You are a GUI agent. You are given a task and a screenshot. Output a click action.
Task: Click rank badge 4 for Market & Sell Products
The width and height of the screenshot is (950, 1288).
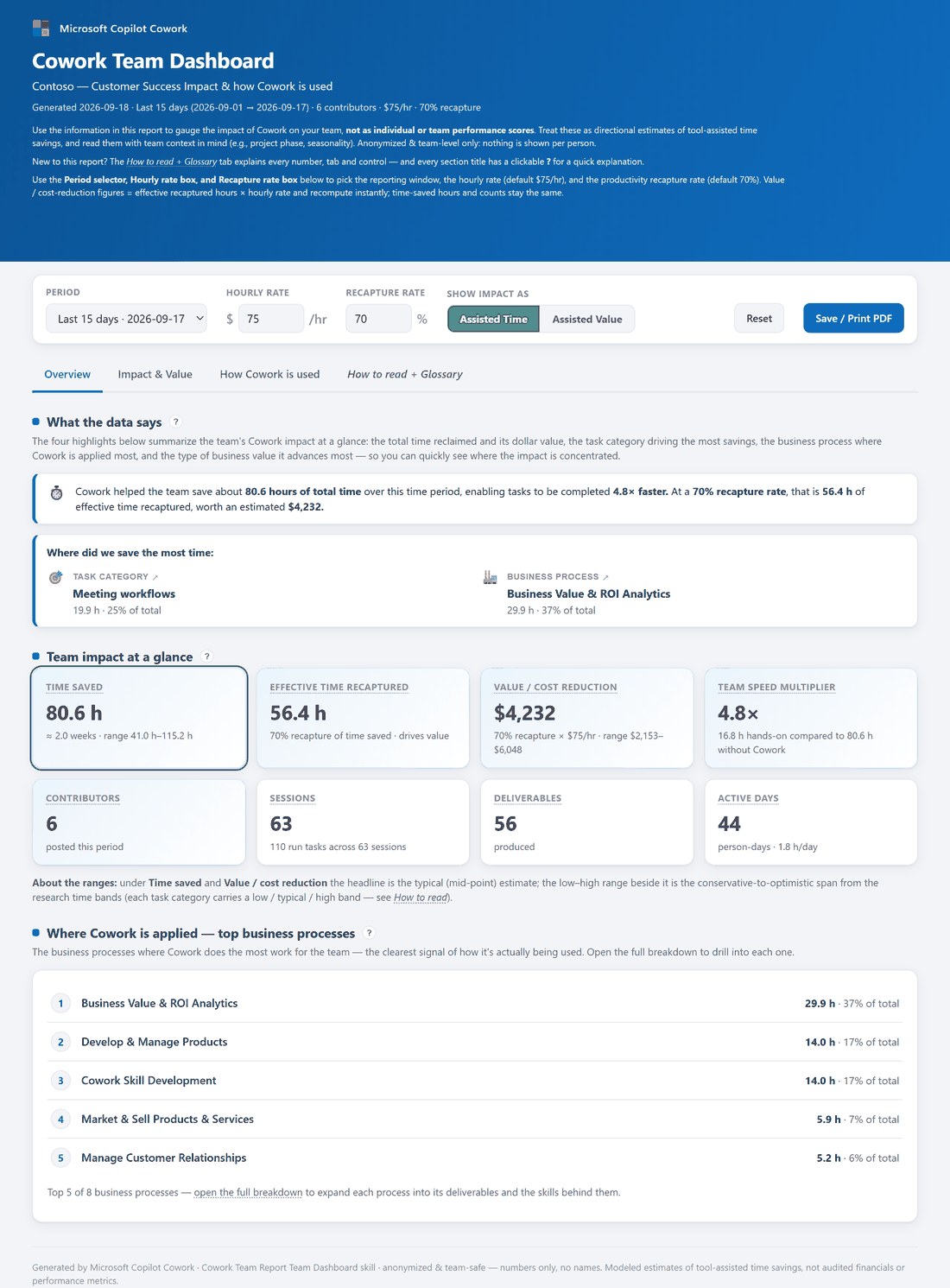coord(60,1119)
